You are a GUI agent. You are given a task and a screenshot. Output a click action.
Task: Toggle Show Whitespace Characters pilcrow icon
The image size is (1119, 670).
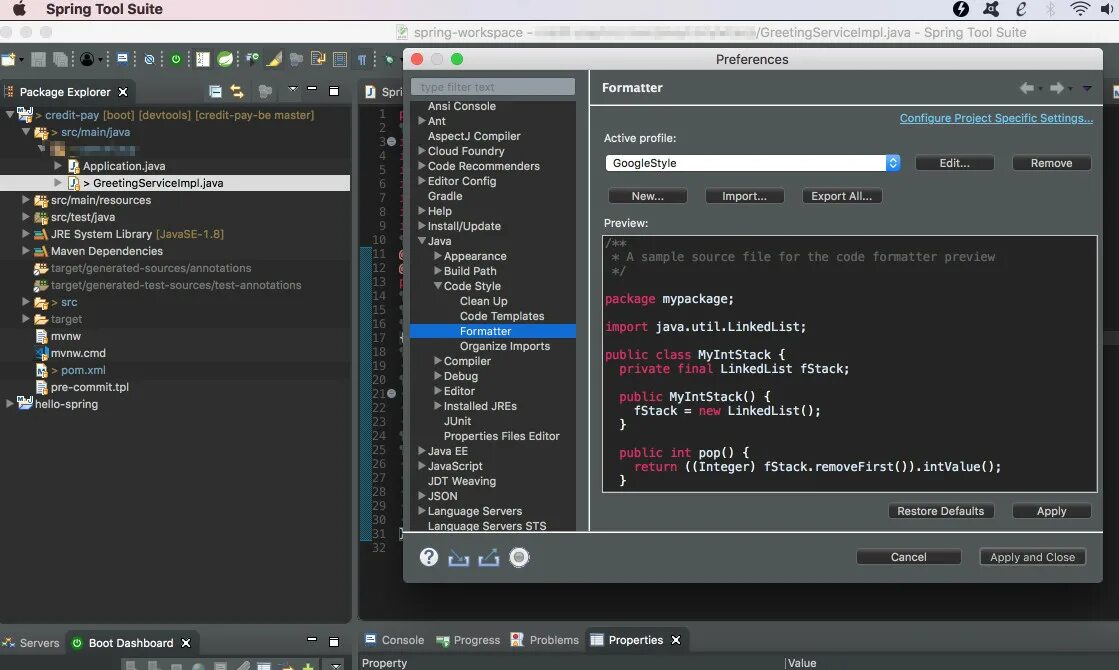(x=363, y=60)
